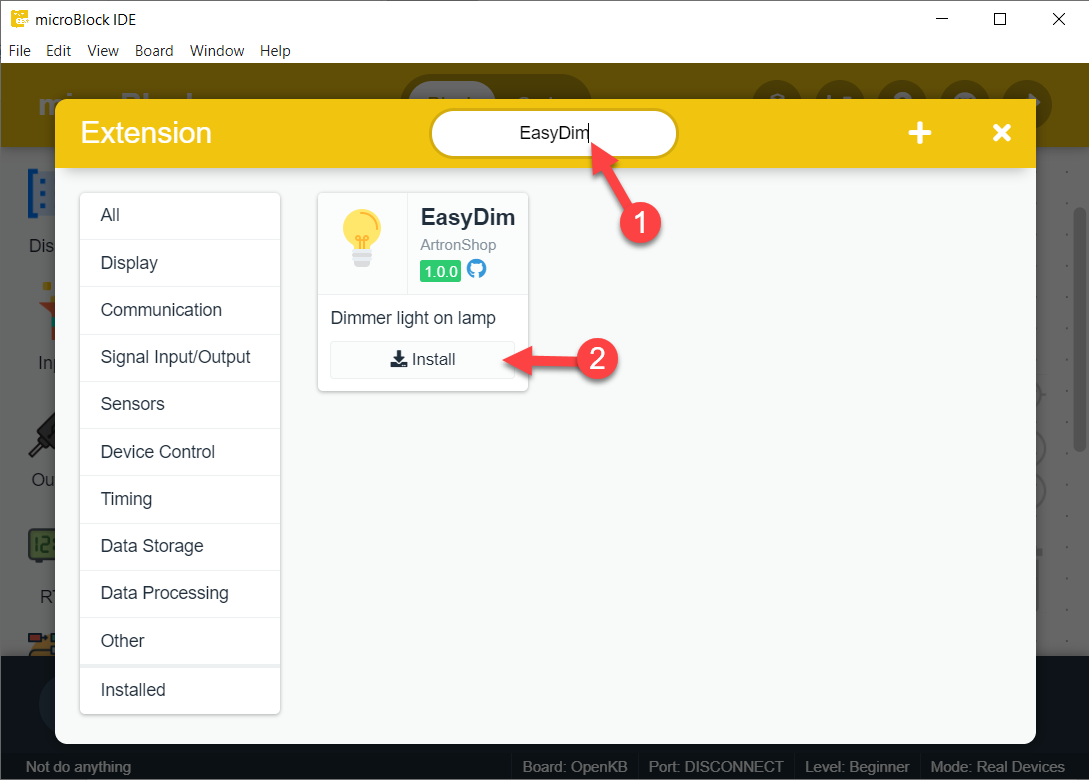Select the Signal Input/Output category
Screen dimensions: 1089x780
tap(180, 358)
